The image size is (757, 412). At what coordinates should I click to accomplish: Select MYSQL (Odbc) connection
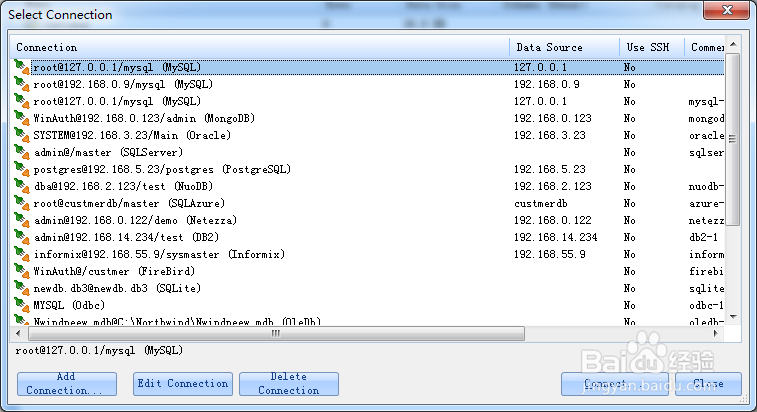click(69, 305)
